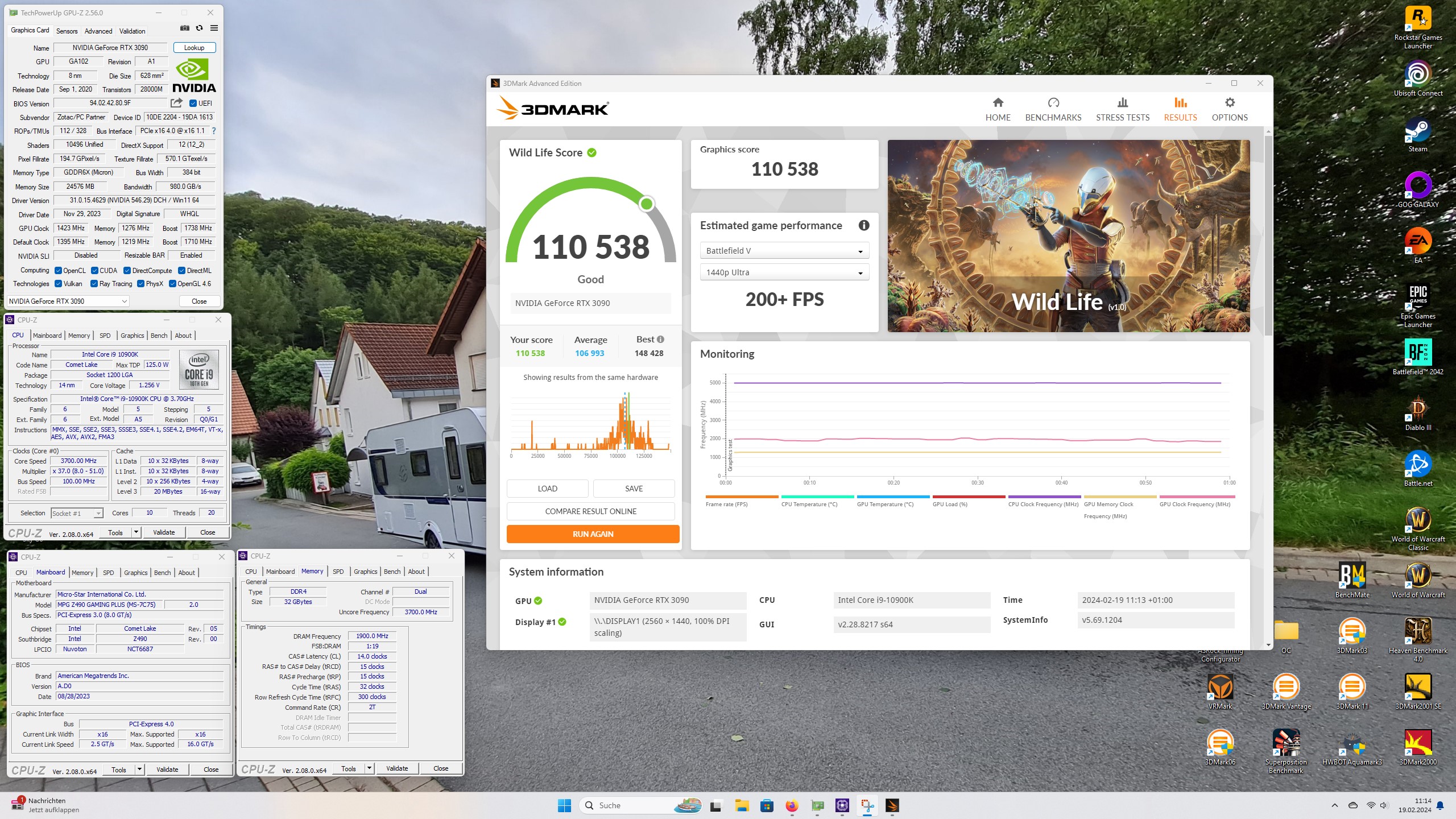Go to 3DMark Home
The height and width of the screenshot is (819, 1456).
click(x=998, y=109)
